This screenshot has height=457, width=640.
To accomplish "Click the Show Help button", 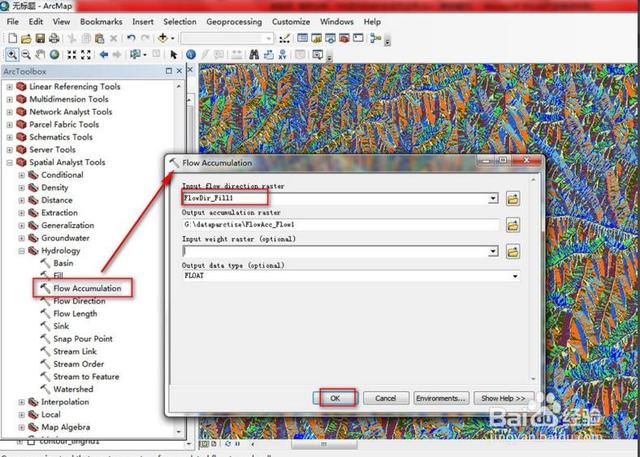I will coord(503,398).
